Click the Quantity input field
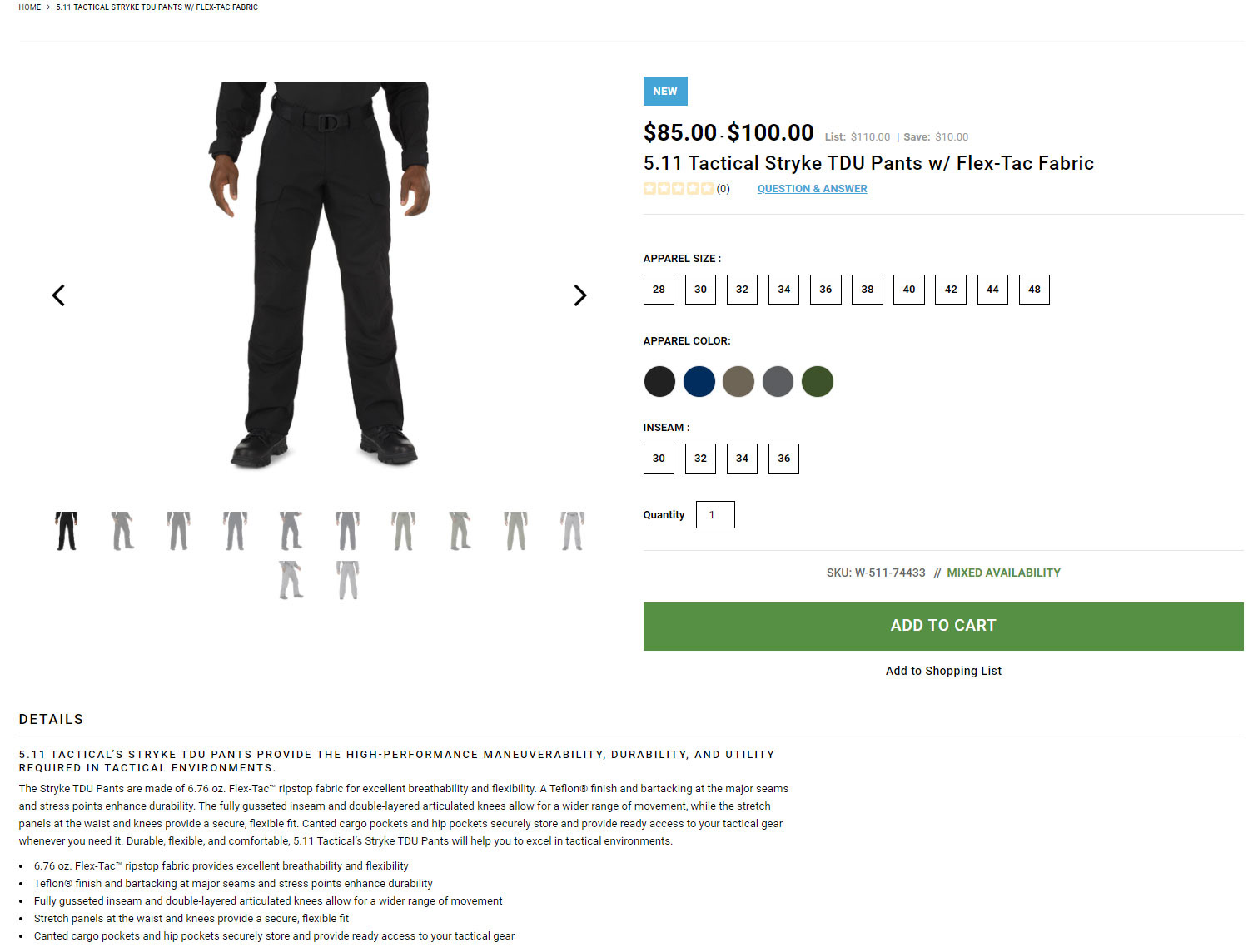 pyautogui.click(x=715, y=515)
